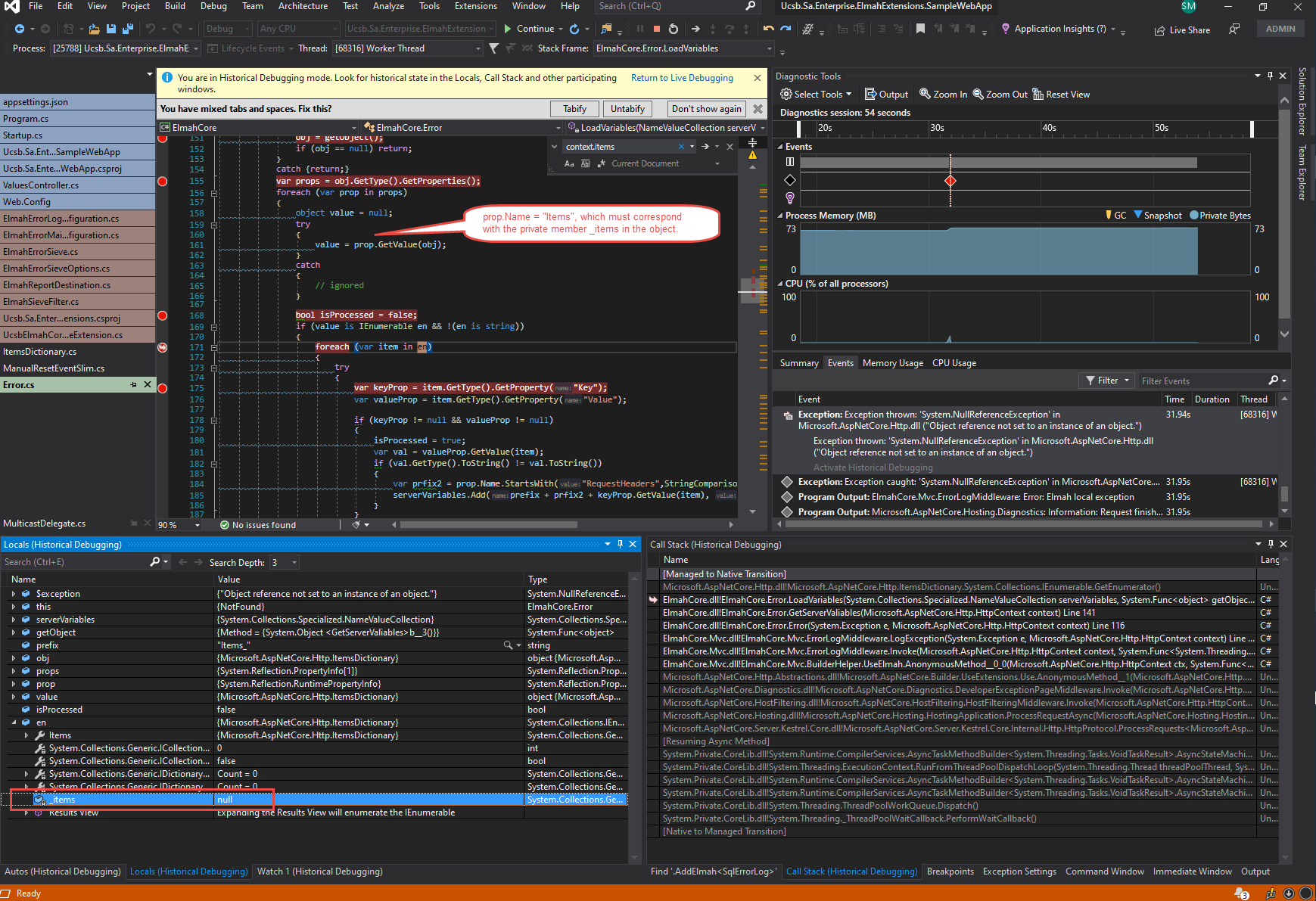Switch to the Memory Usage tab
Image resolution: width=1316 pixels, height=901 pixels.
[893, 363]
